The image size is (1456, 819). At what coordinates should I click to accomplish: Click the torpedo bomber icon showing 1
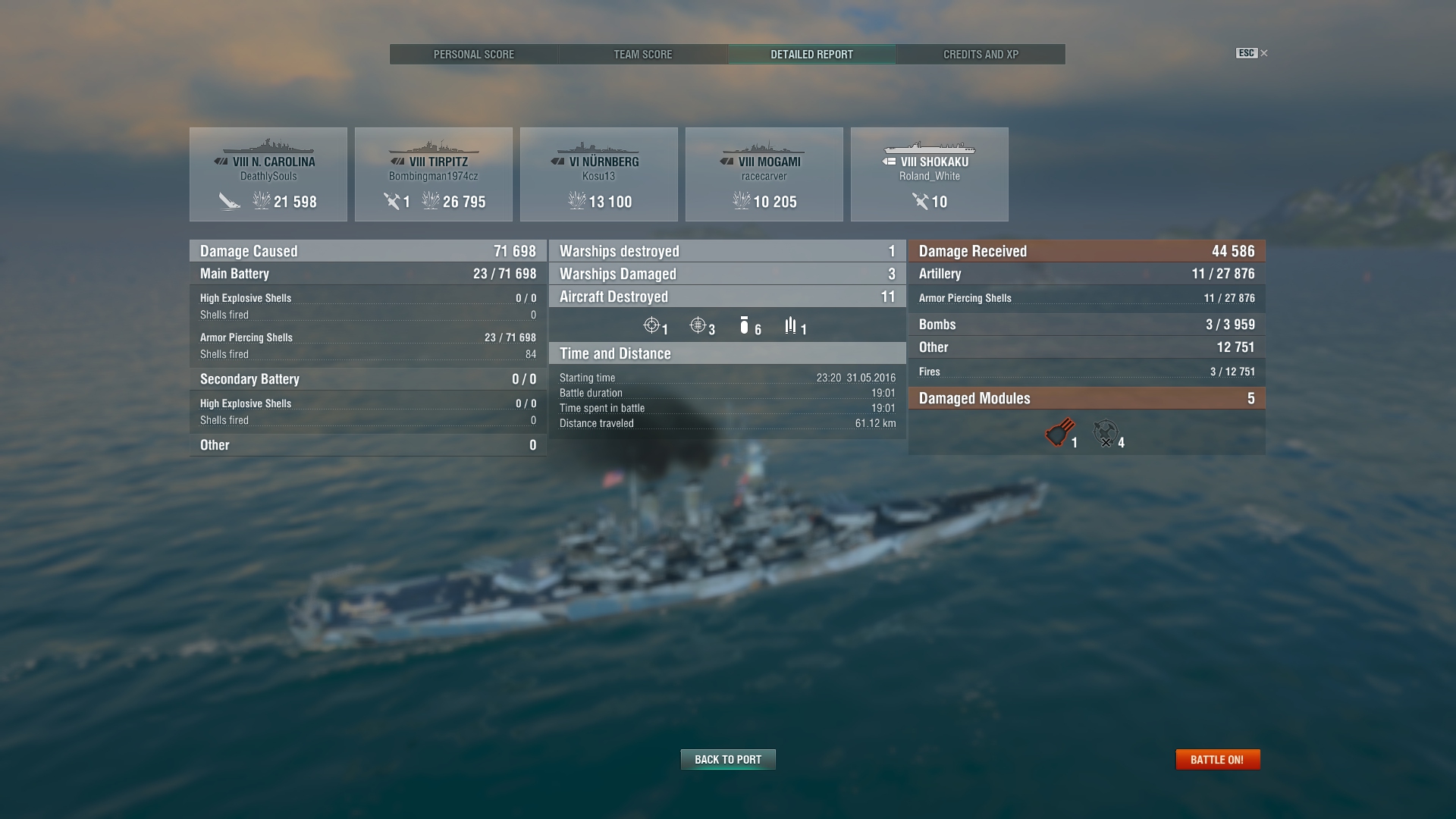pyautogui.click(x=791, y=325)
